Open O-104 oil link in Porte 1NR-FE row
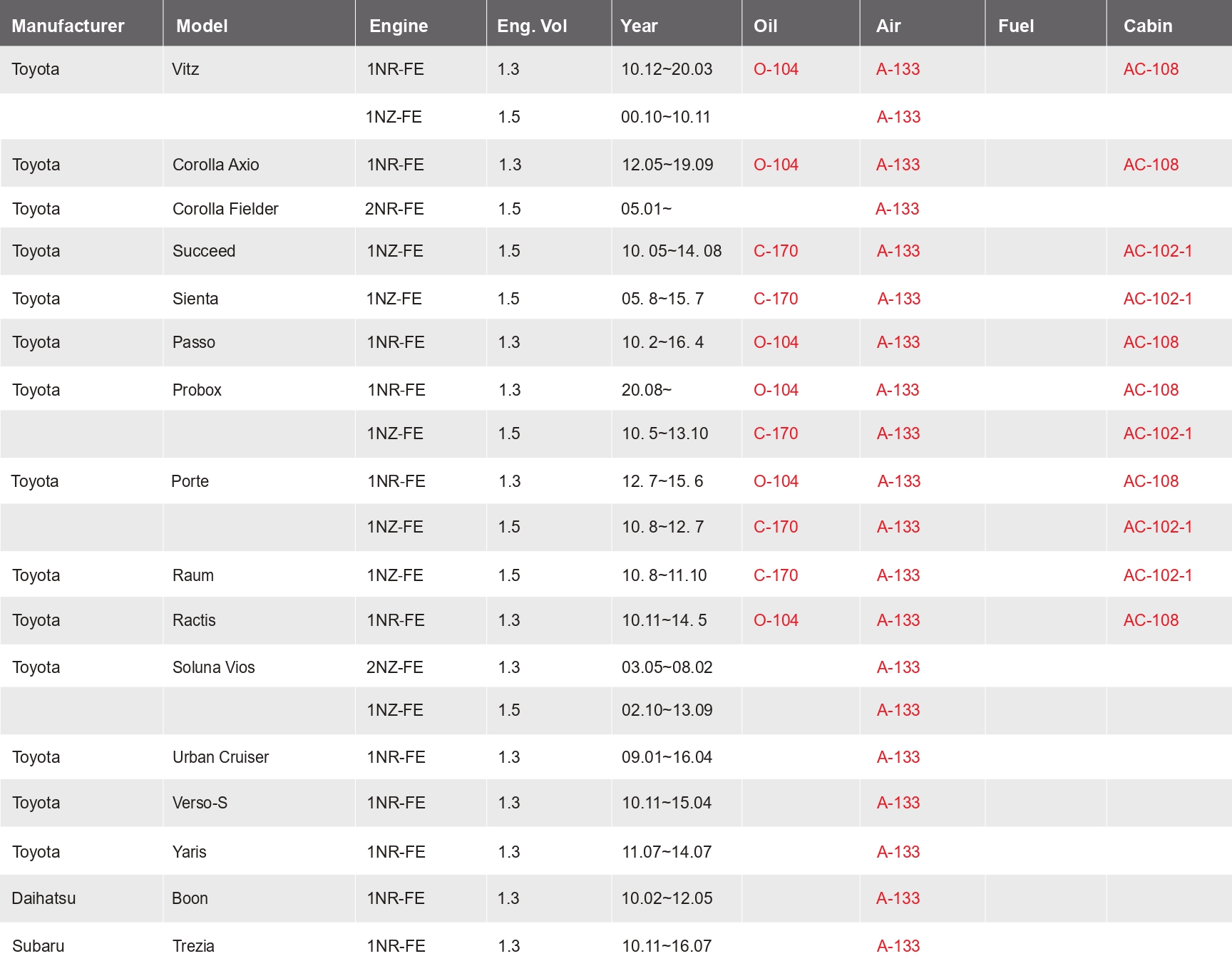 pos(776,481)
